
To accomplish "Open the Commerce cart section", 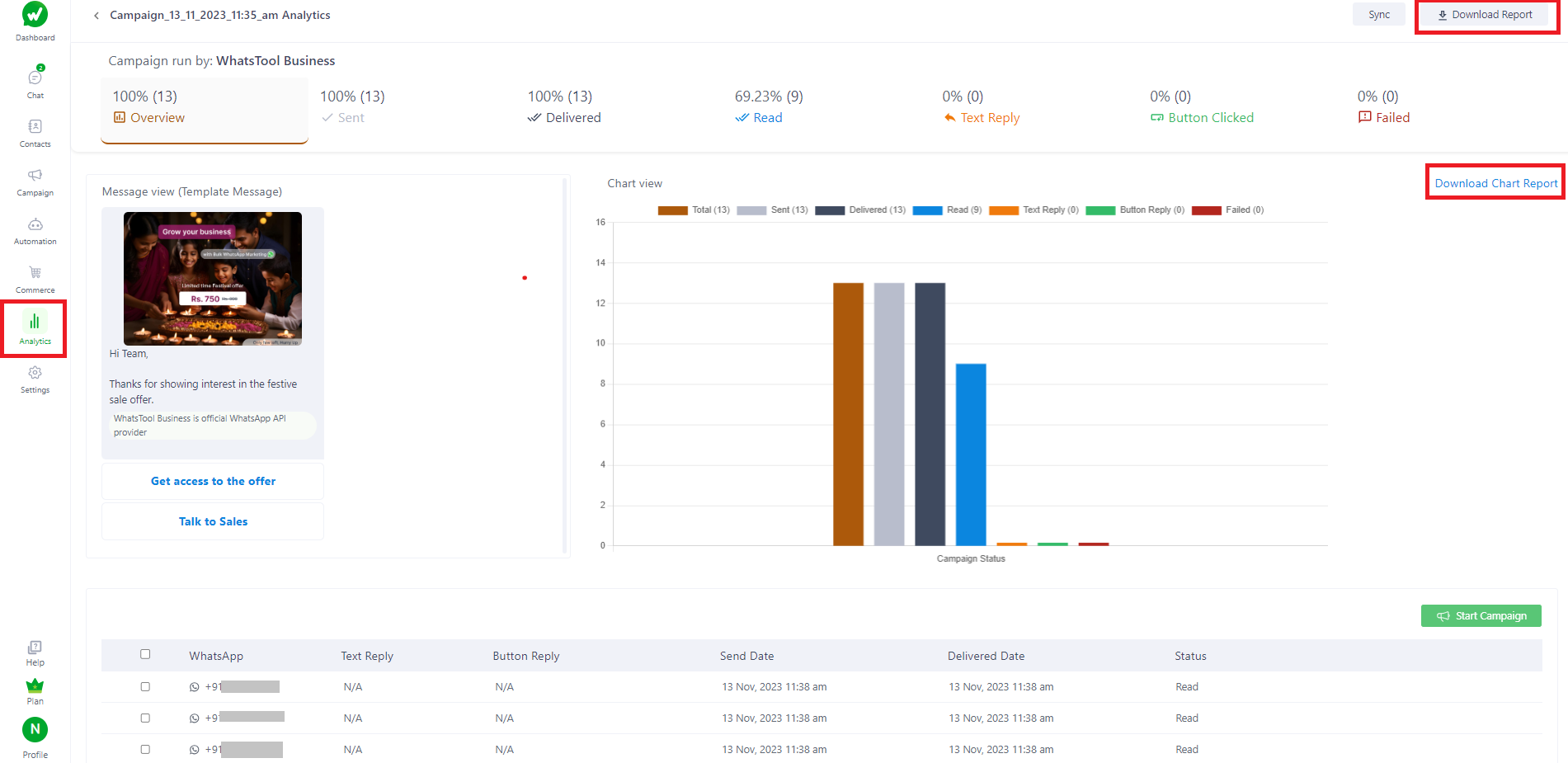I will pyautogui.click(x=35, y=279).
